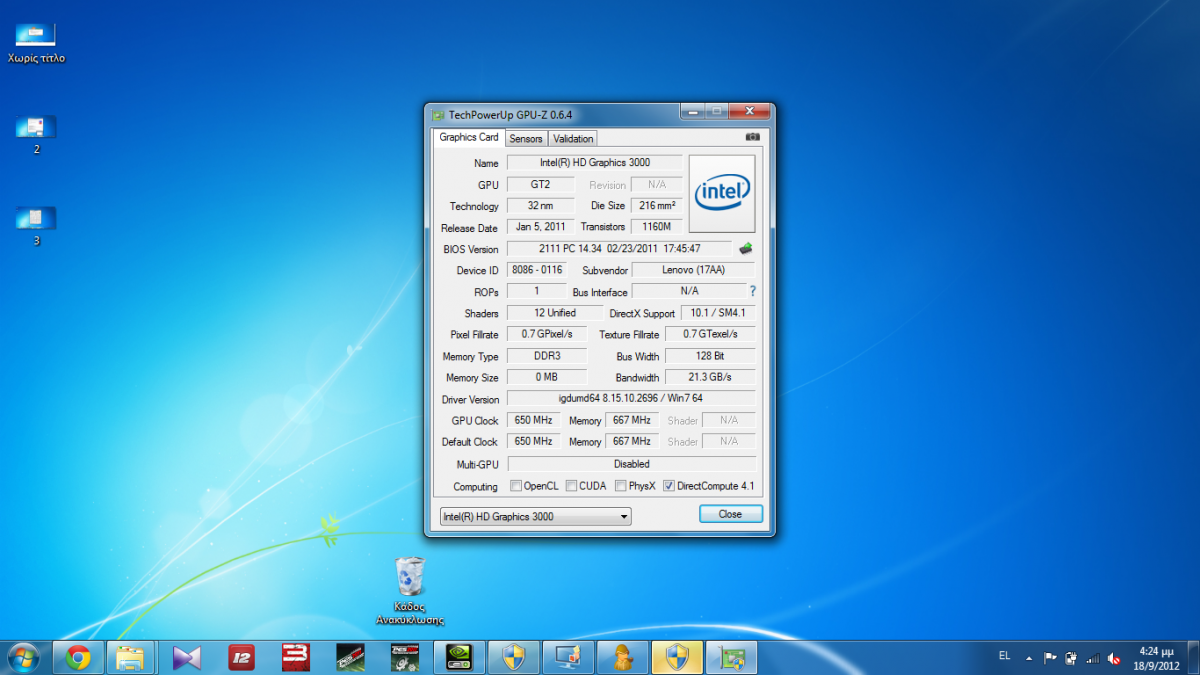1200x675 pixels.
Task: Click the BIOS save chip icon
Action: pos(745,248)
